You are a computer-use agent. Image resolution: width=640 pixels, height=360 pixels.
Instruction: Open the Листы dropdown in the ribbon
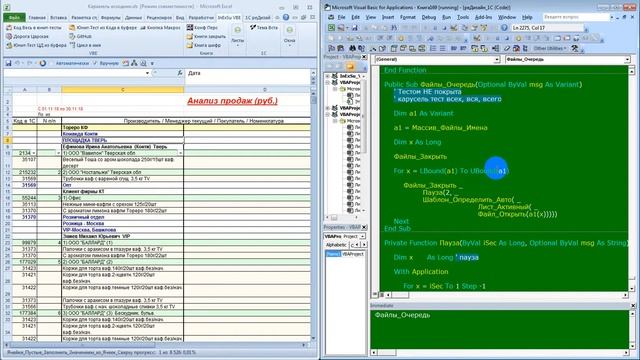point(238,36)
